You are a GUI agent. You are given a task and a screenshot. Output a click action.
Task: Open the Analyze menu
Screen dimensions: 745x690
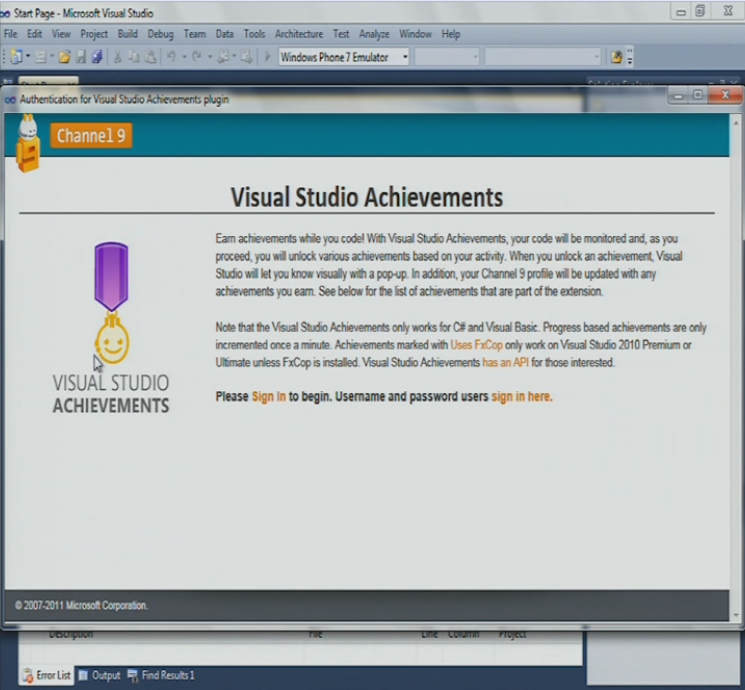pos(374,34)
